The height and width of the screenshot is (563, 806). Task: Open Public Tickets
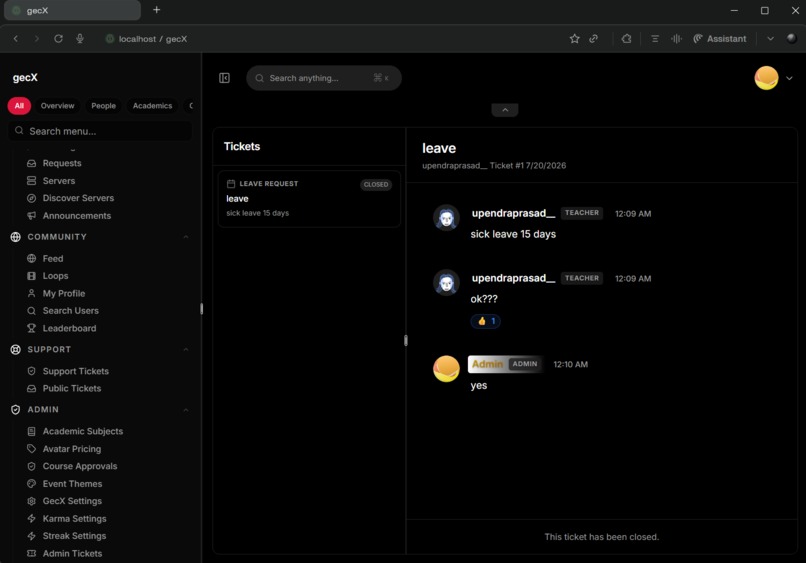(71, 388)
